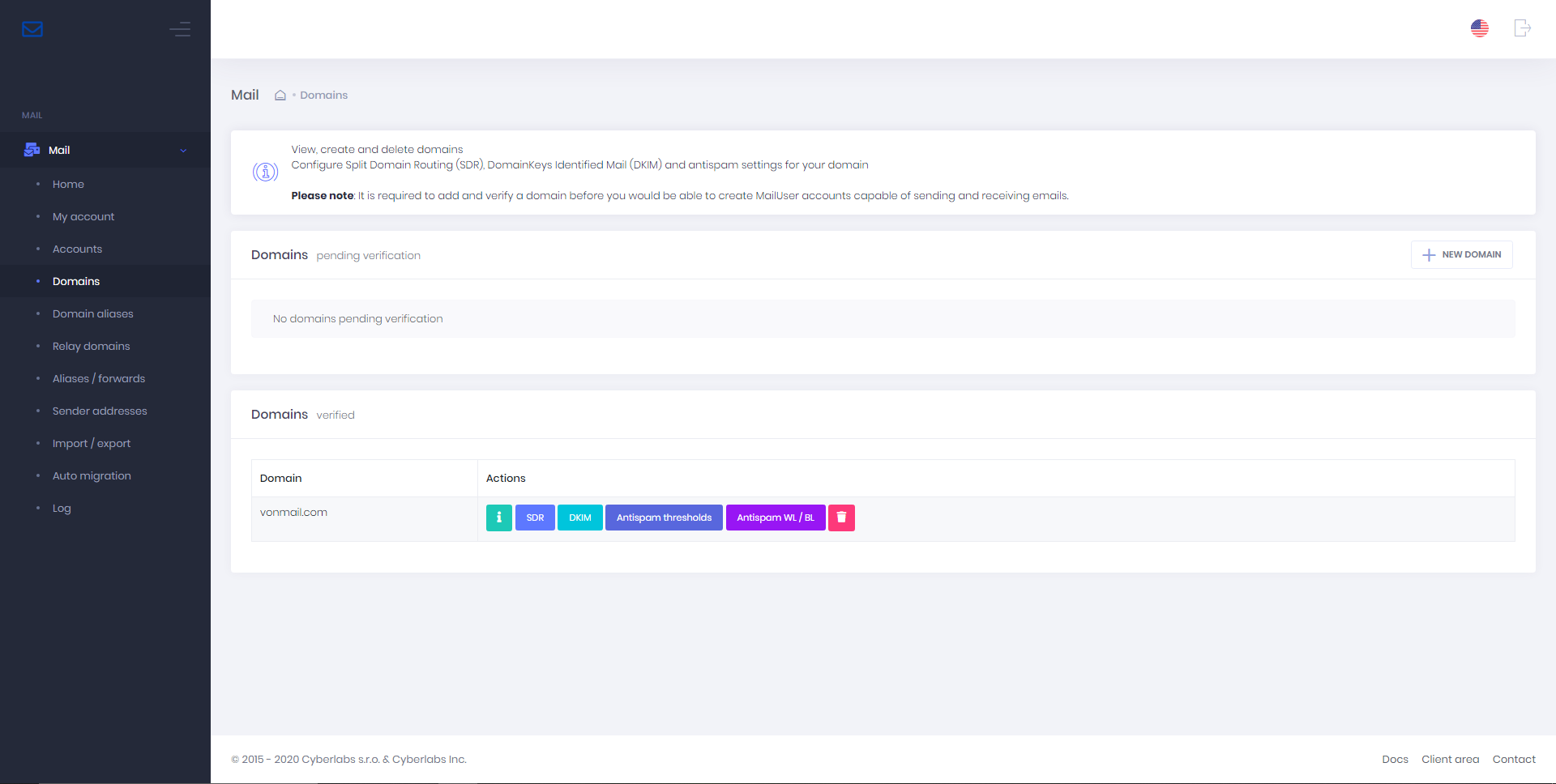
Task: Open SDR settings for vonmail.com
Action: coord(535,518)
